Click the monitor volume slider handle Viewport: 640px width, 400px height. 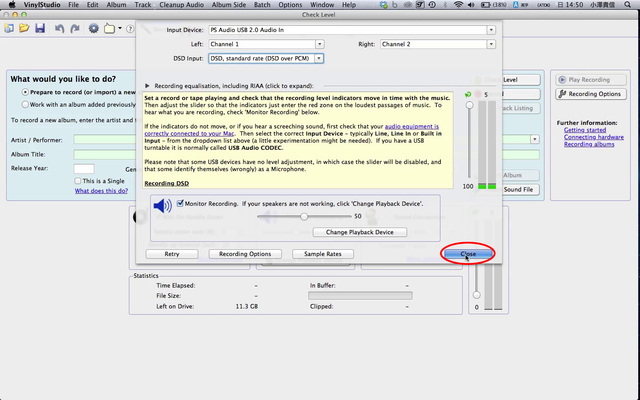[x=304, y=216]
